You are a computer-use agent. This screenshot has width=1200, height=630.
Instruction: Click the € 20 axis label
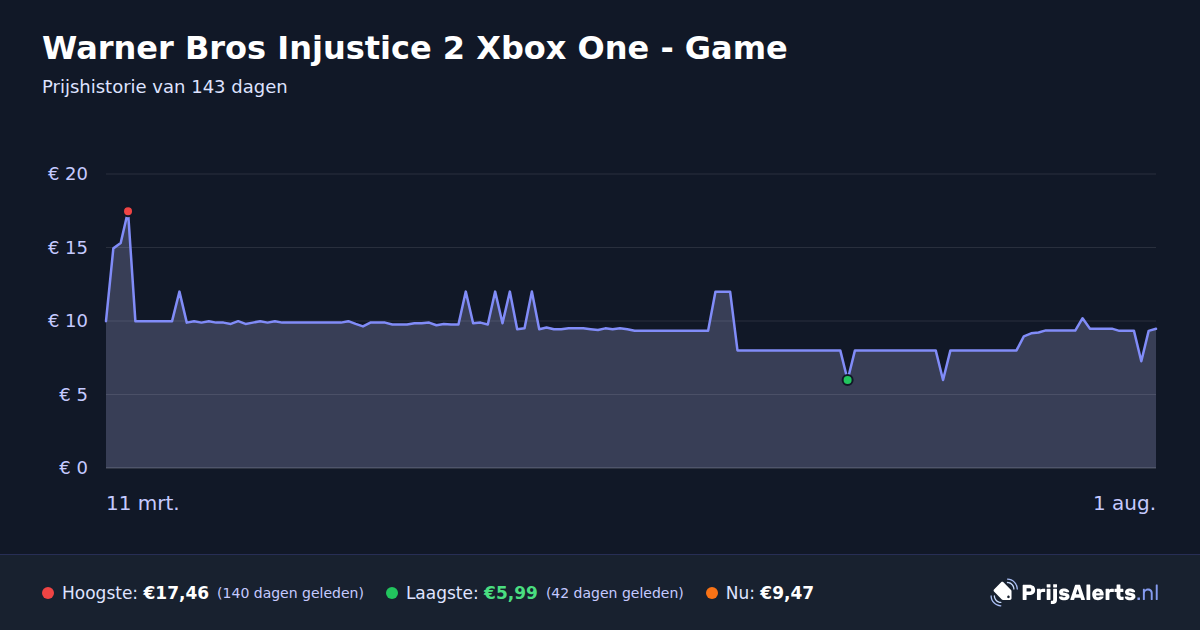click(68, 174)
